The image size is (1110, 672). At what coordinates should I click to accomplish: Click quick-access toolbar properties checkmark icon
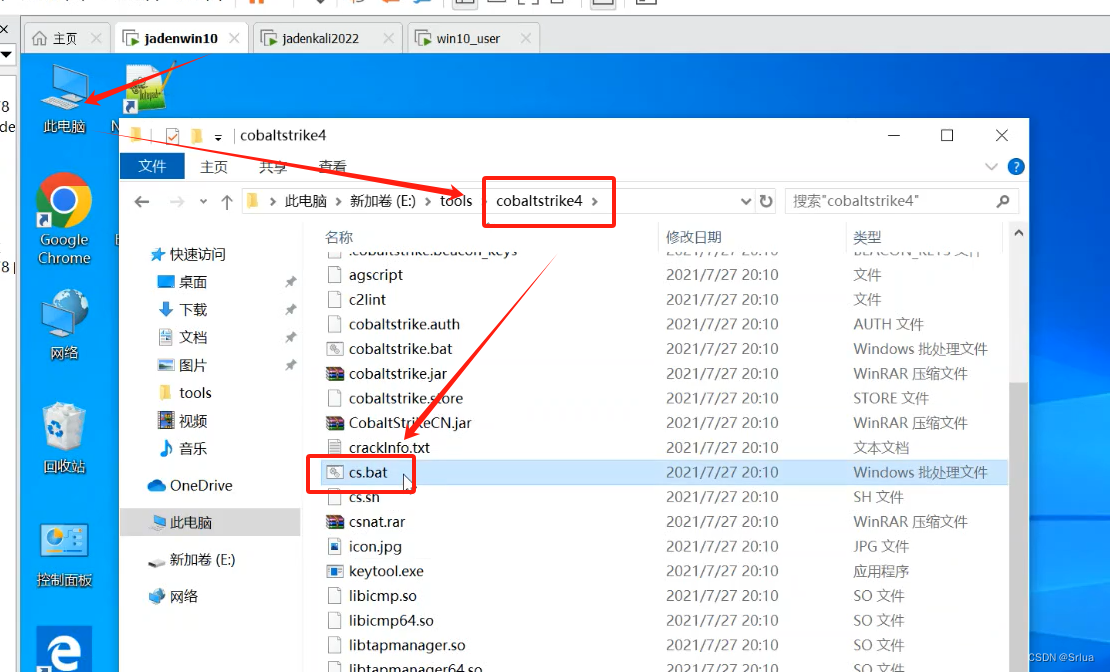point(172,135)
